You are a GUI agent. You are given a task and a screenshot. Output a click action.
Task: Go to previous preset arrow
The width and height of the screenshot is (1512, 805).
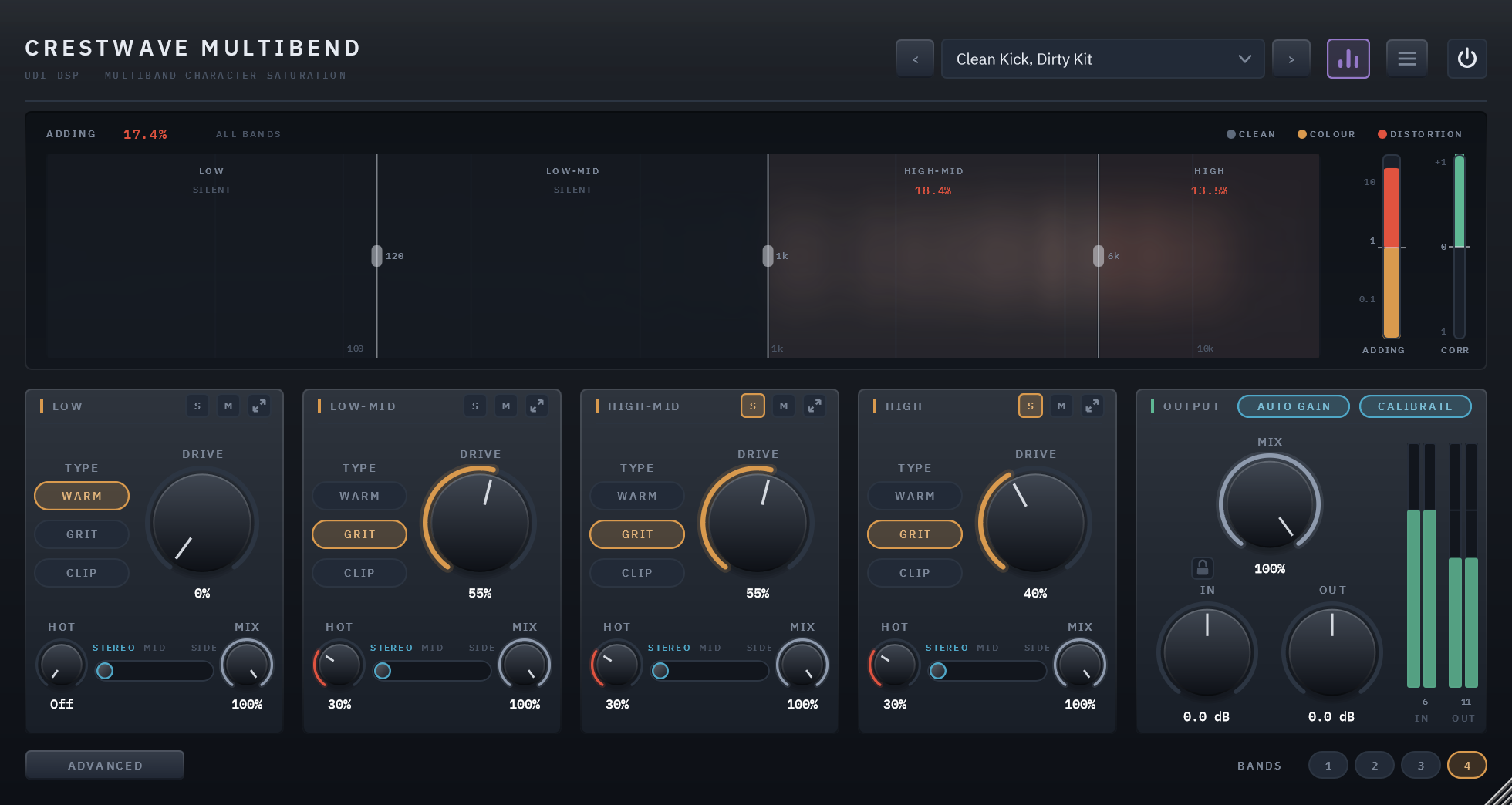(915, 59)
